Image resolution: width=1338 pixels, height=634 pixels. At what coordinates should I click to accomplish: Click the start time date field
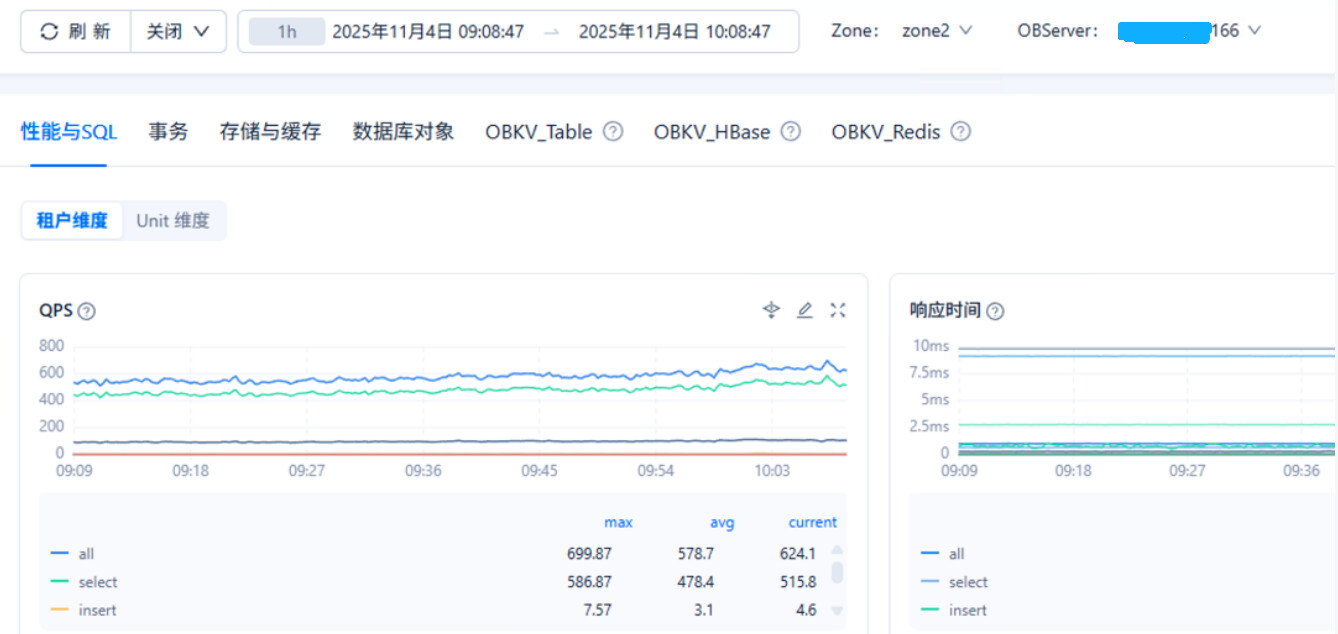[428, 31]
